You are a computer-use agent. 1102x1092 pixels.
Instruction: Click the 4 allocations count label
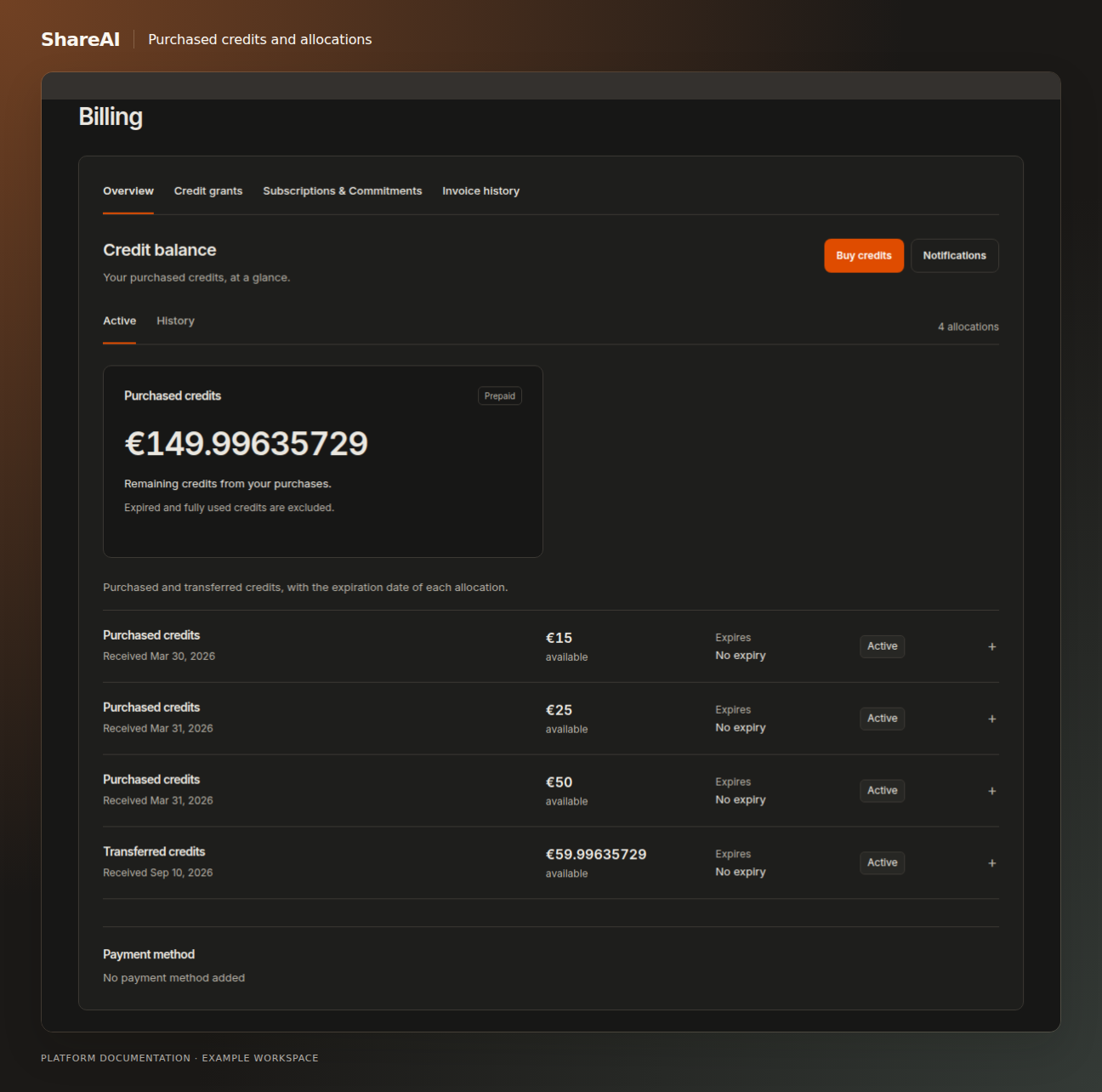[969, 327]
